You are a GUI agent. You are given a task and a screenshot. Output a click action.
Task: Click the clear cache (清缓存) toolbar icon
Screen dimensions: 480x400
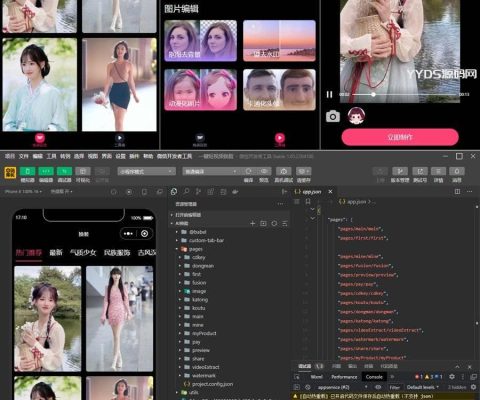[x=304, y=171]
